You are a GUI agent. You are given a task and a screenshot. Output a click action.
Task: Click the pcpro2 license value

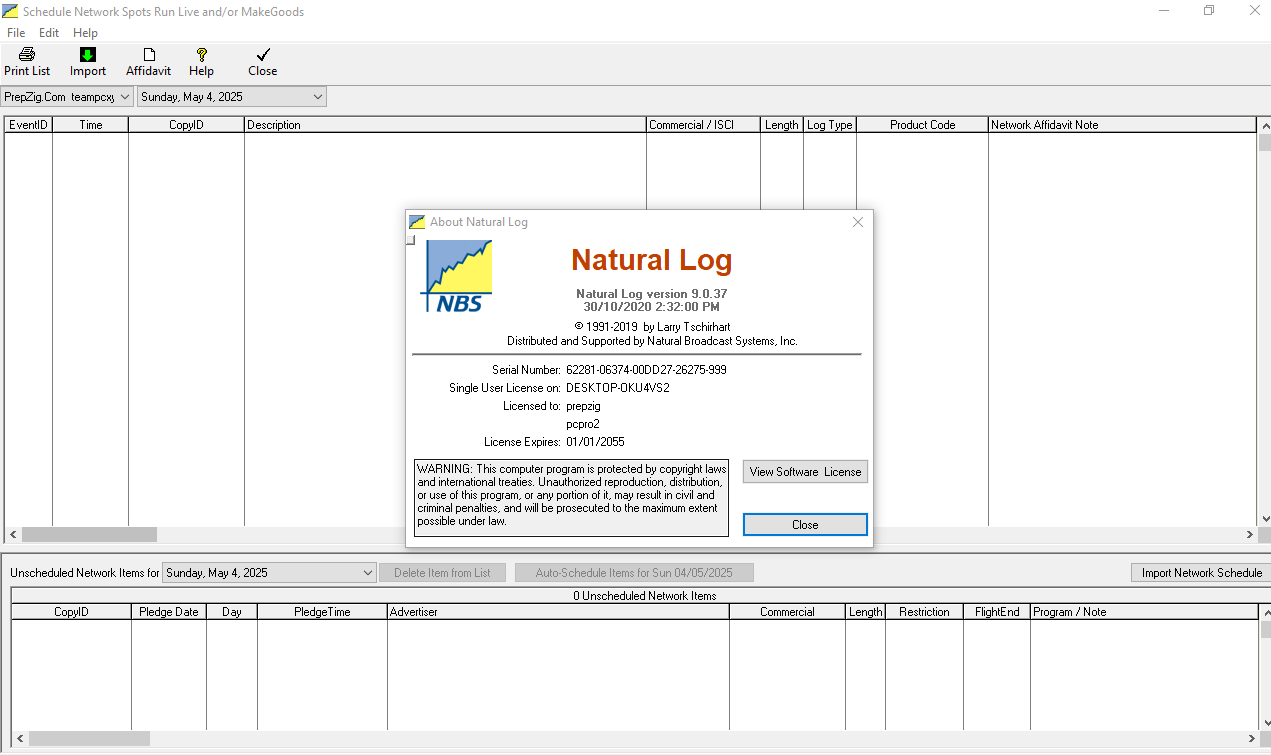click(x=583, y=424)
